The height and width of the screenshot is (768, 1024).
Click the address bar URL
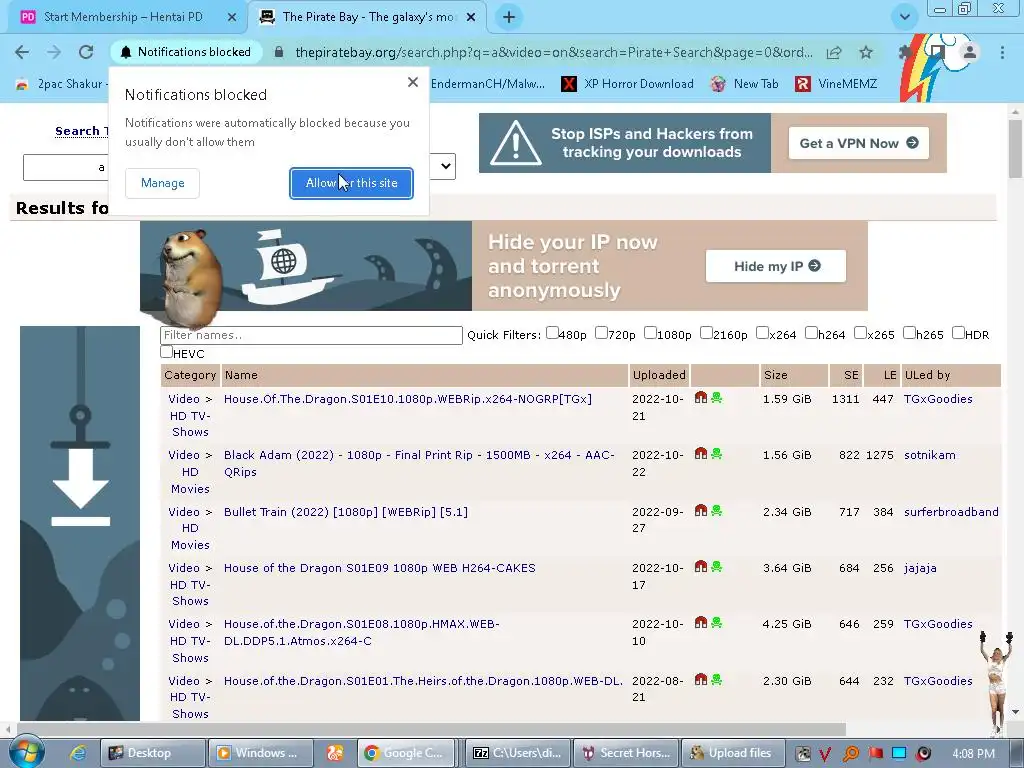point(554,52)
